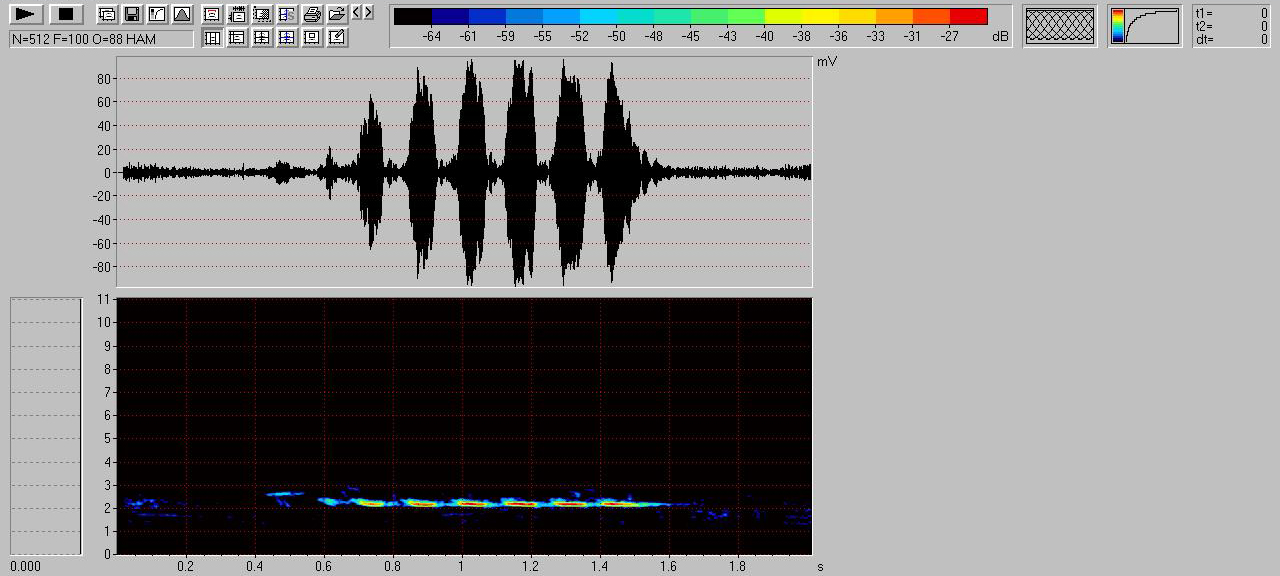Viewport: 1280px width, 576px height.
Task: Toggle the blue crosshair cursor grid button
Action: (x=287, y=38)
